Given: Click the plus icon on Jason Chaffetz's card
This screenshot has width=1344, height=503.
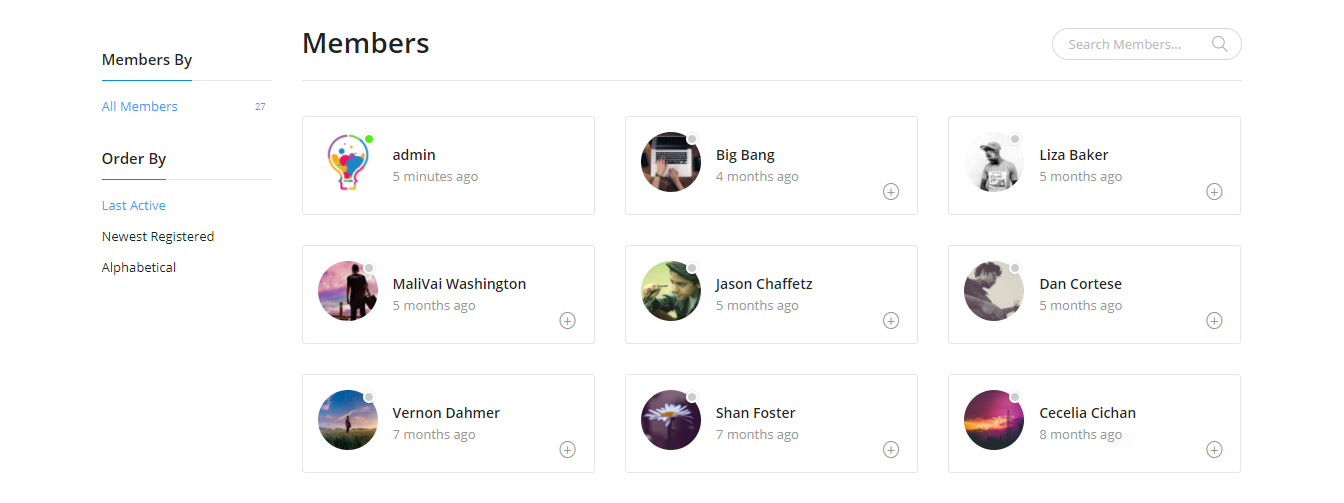Looking at the screenshot, I should [891, 320].
